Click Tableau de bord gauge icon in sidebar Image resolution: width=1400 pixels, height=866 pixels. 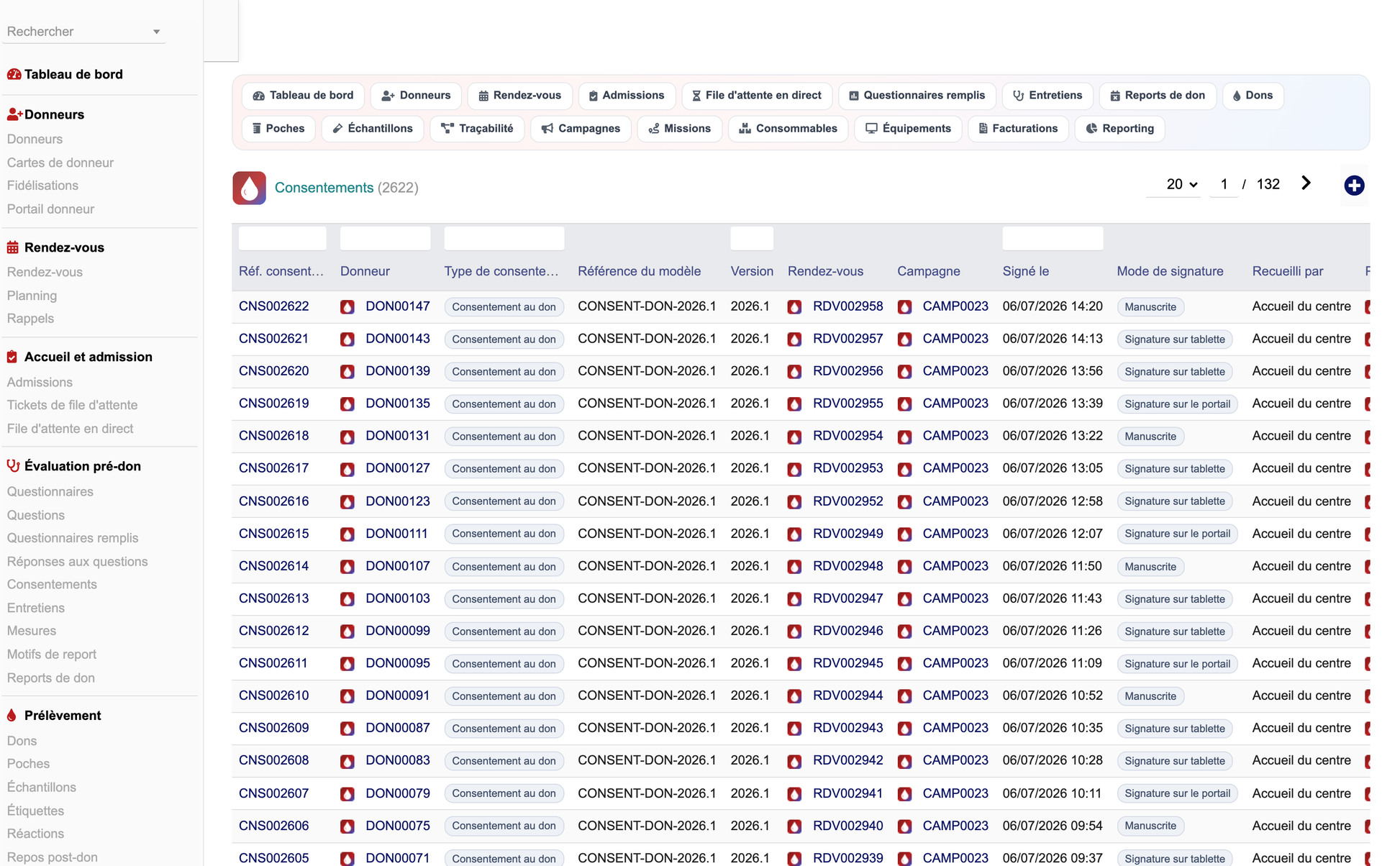click(x=14, y=74)
